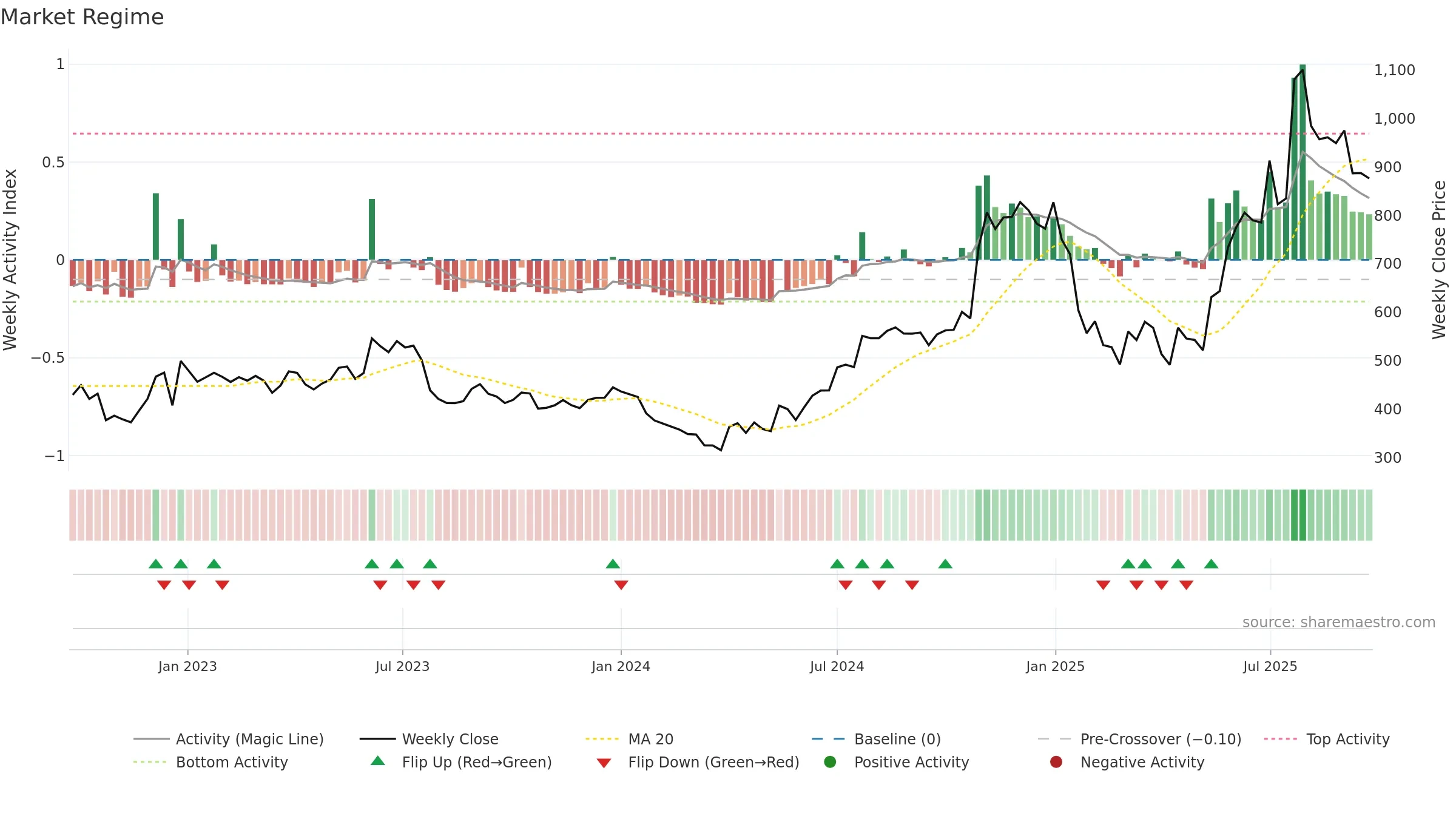Toggle the Pre-Crossover (−0.10) legend entry
The image size is (1456, 819).
(x=1139, y=739)
